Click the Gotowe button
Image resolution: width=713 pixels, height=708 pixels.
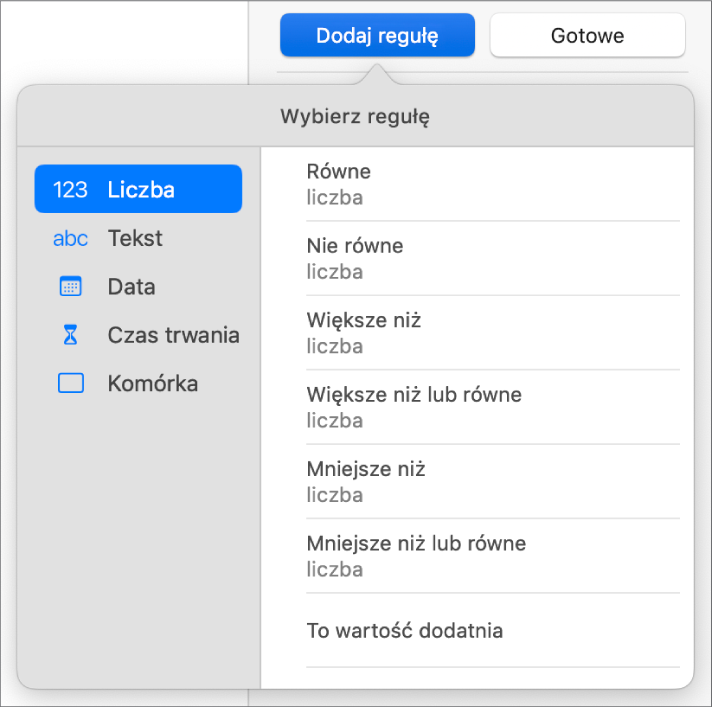click(587, 35)
